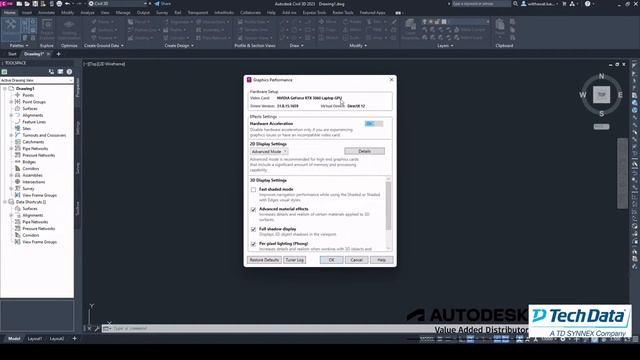This screenshot has height=360, width=640.
Task: Click the search magnifier icon in title bar
Action: point(516,4)
